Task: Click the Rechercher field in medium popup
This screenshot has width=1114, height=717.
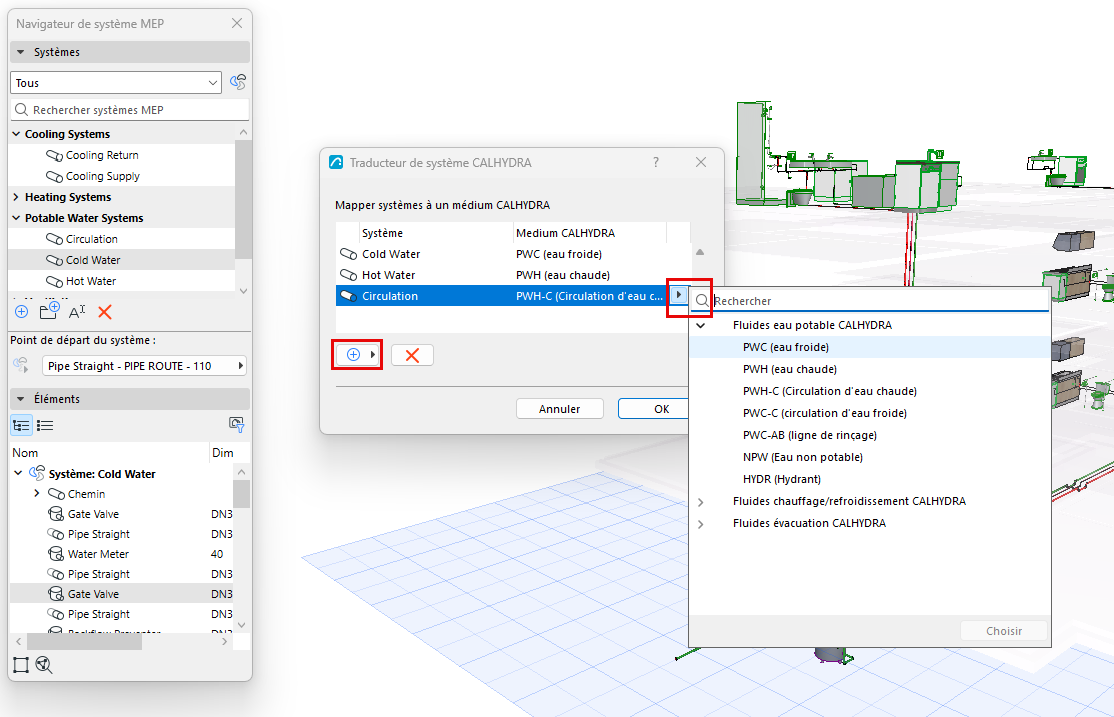Action: (870, 301)
